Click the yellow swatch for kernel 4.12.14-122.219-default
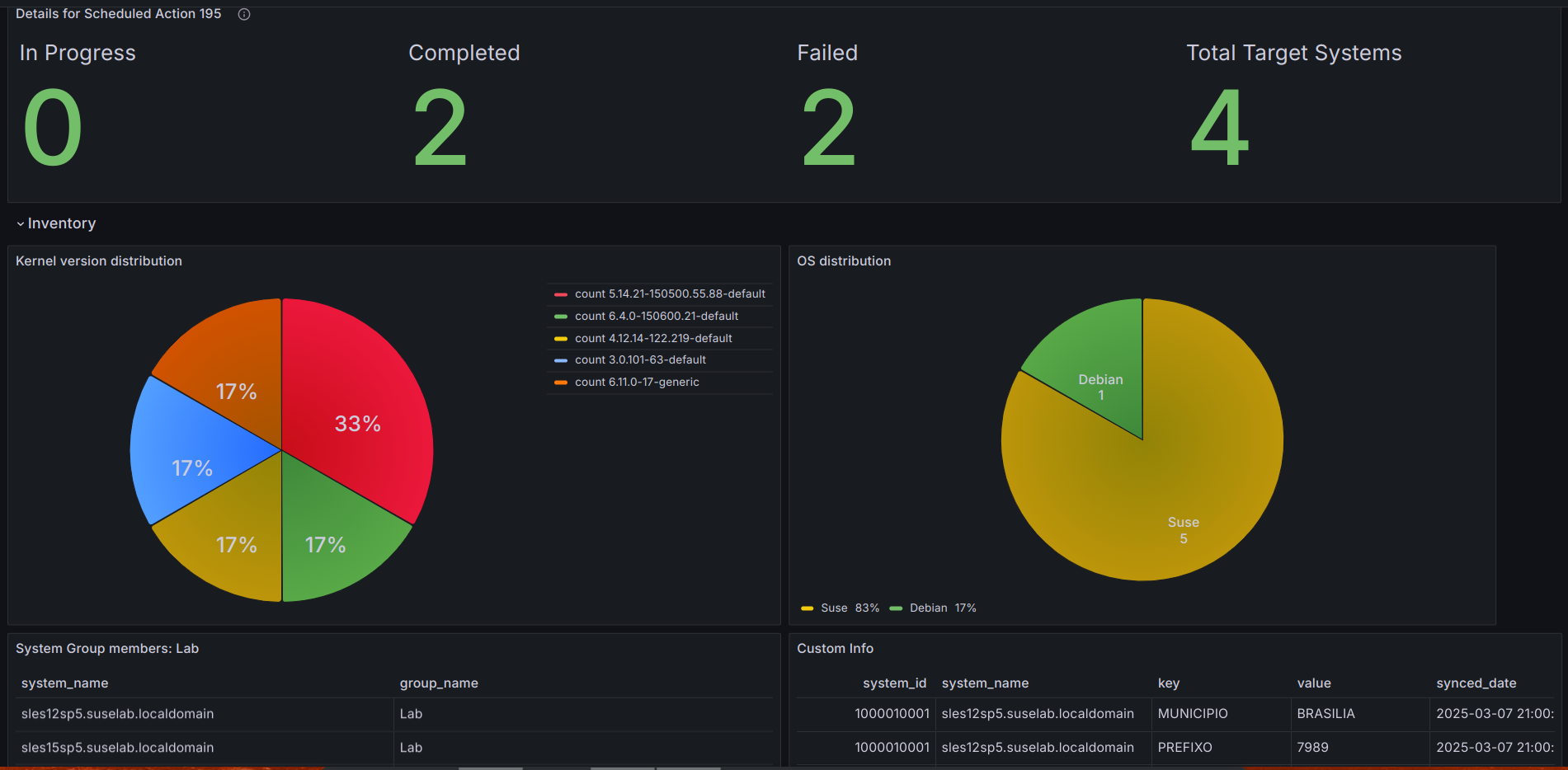 (x=561, y=339)
